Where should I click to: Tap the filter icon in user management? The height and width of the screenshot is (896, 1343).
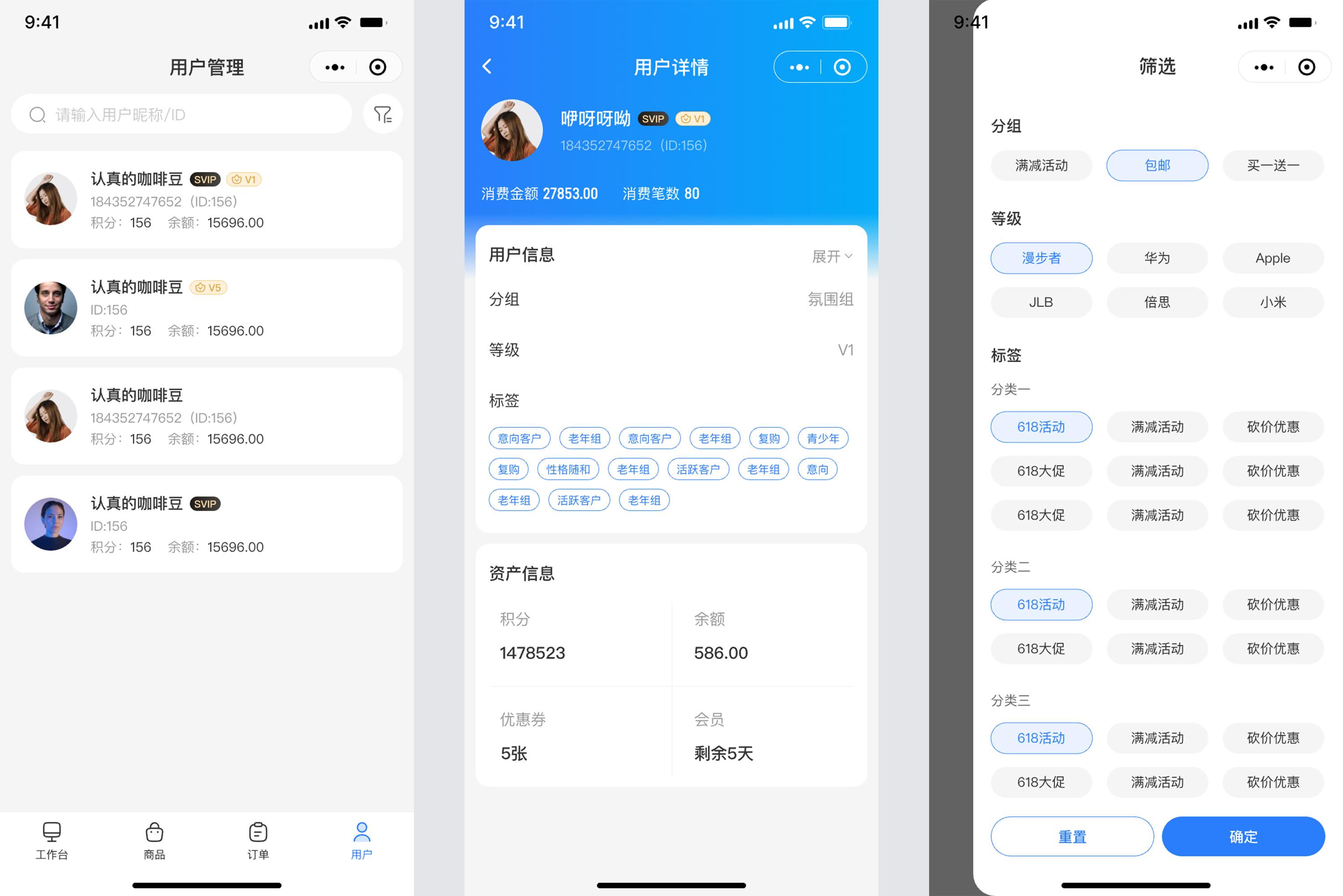tap(384, 114)
